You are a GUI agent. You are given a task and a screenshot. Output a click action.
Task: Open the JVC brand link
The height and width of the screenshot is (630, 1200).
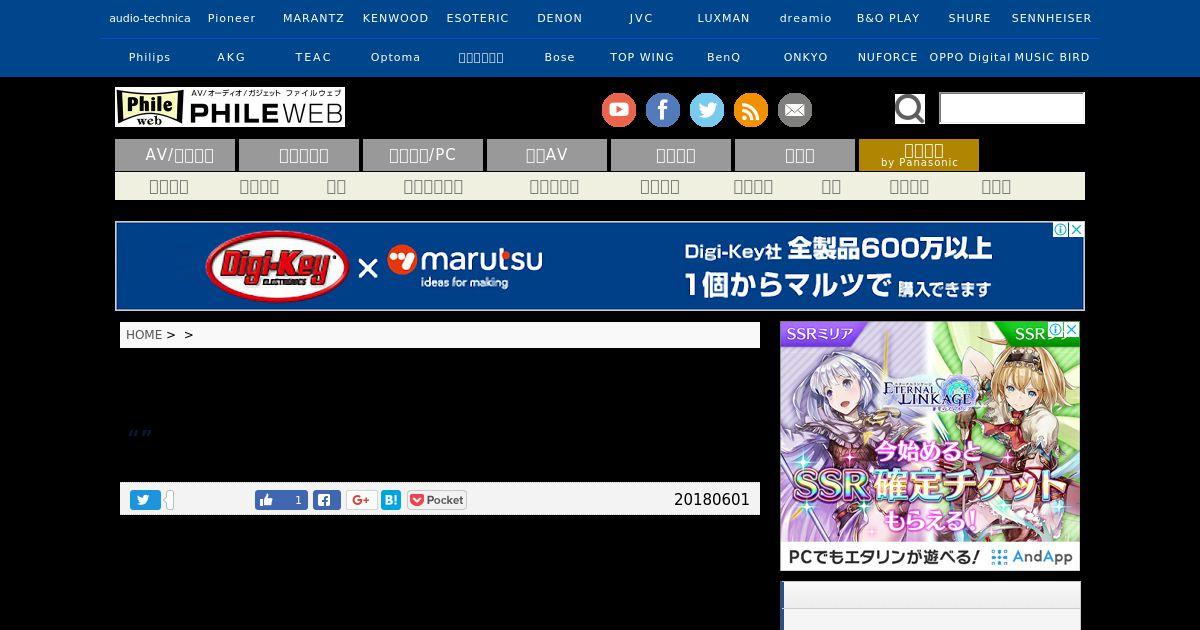(642, 18)
